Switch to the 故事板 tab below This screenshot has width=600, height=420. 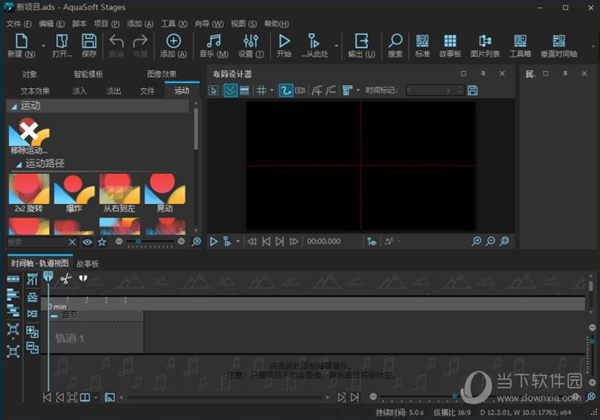[88, 263]
